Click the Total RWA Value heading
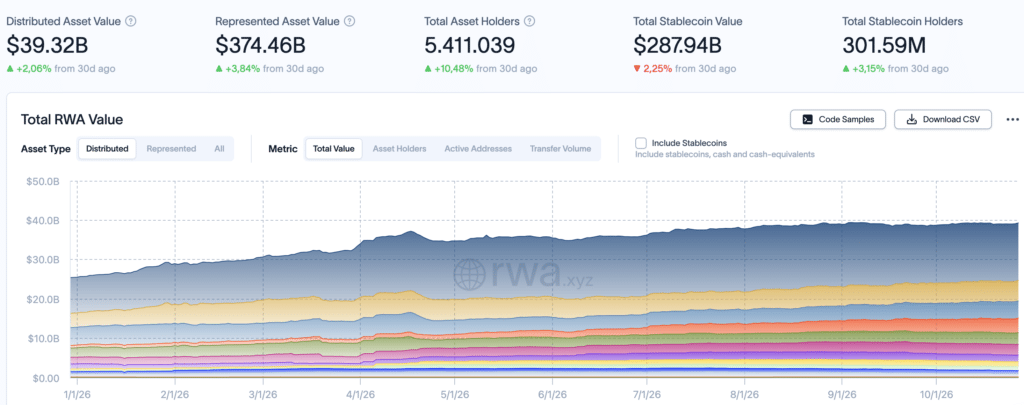This screenshot has width=1024, height=405. [x=72, y=120]
